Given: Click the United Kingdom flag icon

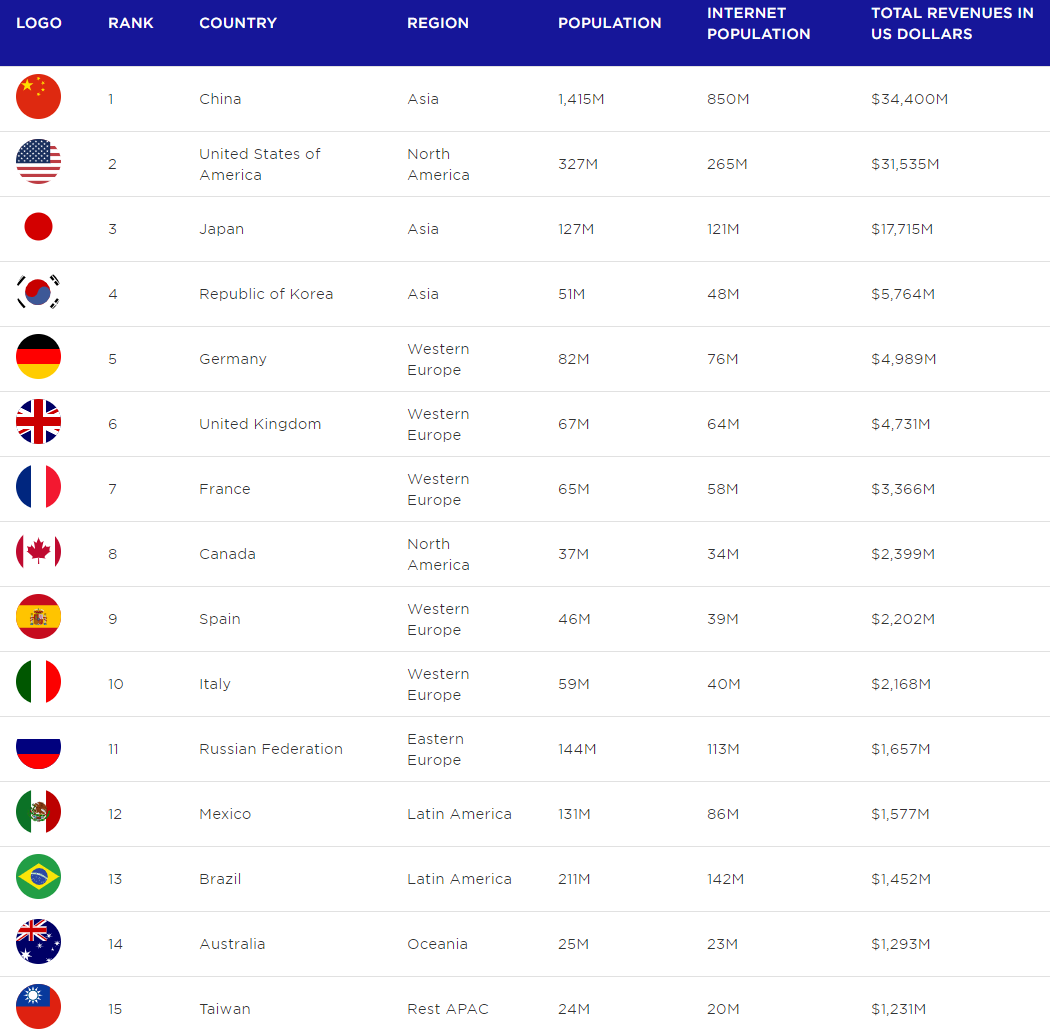Looking at the screenshot, I should pos(38,421).
